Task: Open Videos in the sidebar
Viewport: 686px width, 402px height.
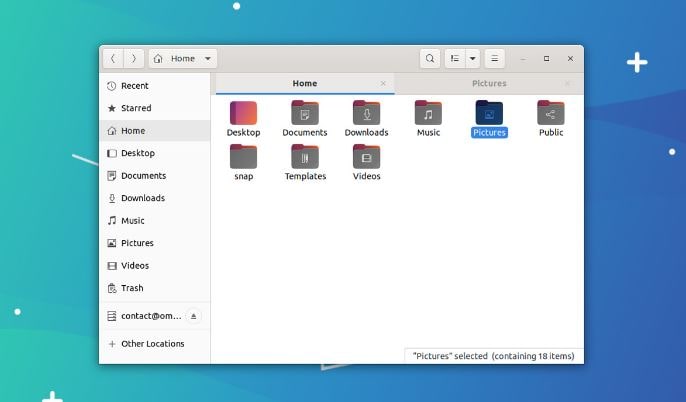Action: point(155,266)
